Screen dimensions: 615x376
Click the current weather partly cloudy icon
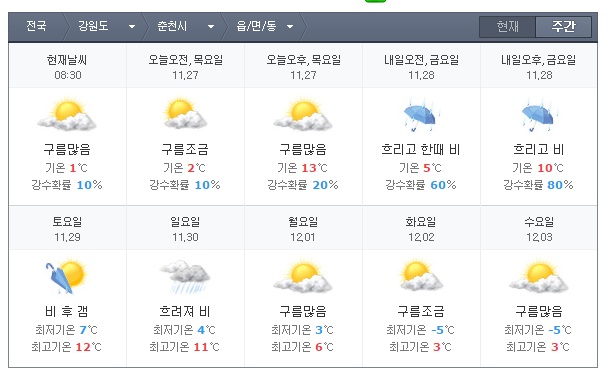(x=67, y=114)
